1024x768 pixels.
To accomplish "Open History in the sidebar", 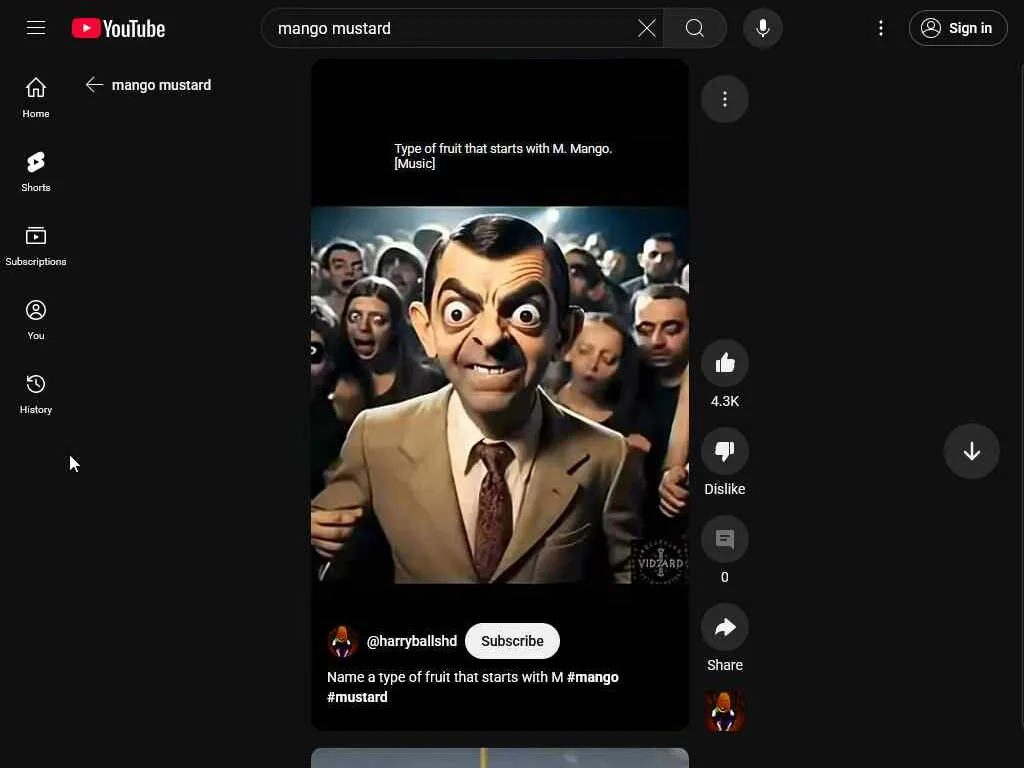I will tap(36, 394).
